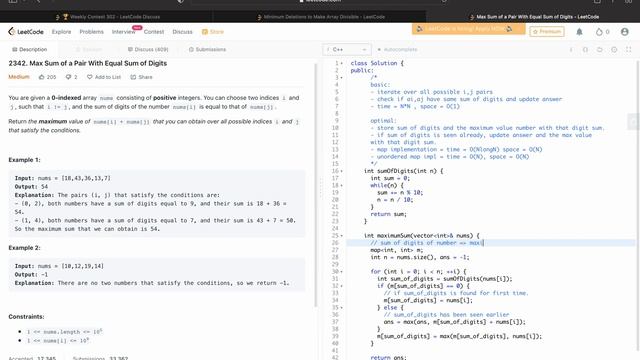Open the streak flame counter
640x360 pixels.
tap(602, 31)
